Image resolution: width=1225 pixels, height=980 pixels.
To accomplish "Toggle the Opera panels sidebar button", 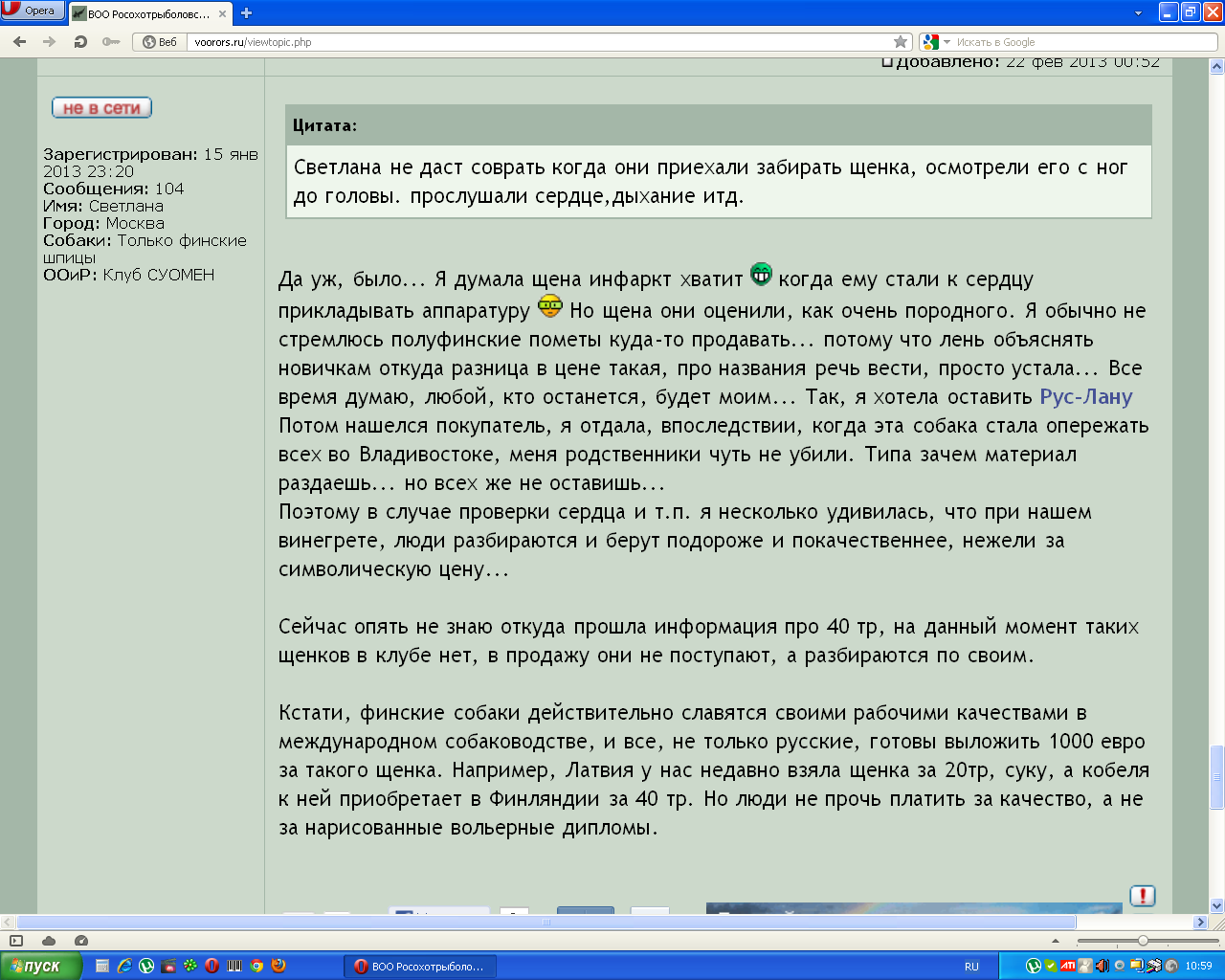I will pos(16,941).
